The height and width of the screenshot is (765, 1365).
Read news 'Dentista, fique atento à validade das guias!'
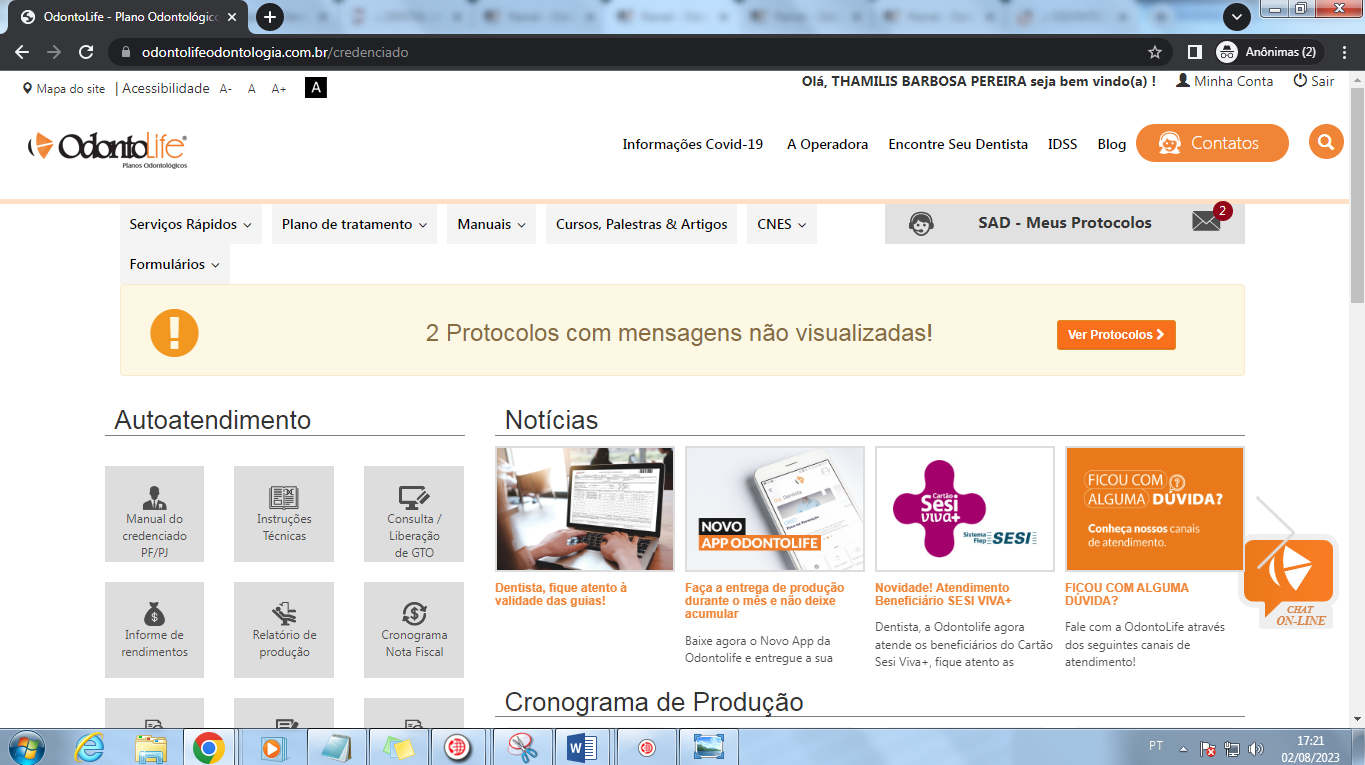pos(561,594)
